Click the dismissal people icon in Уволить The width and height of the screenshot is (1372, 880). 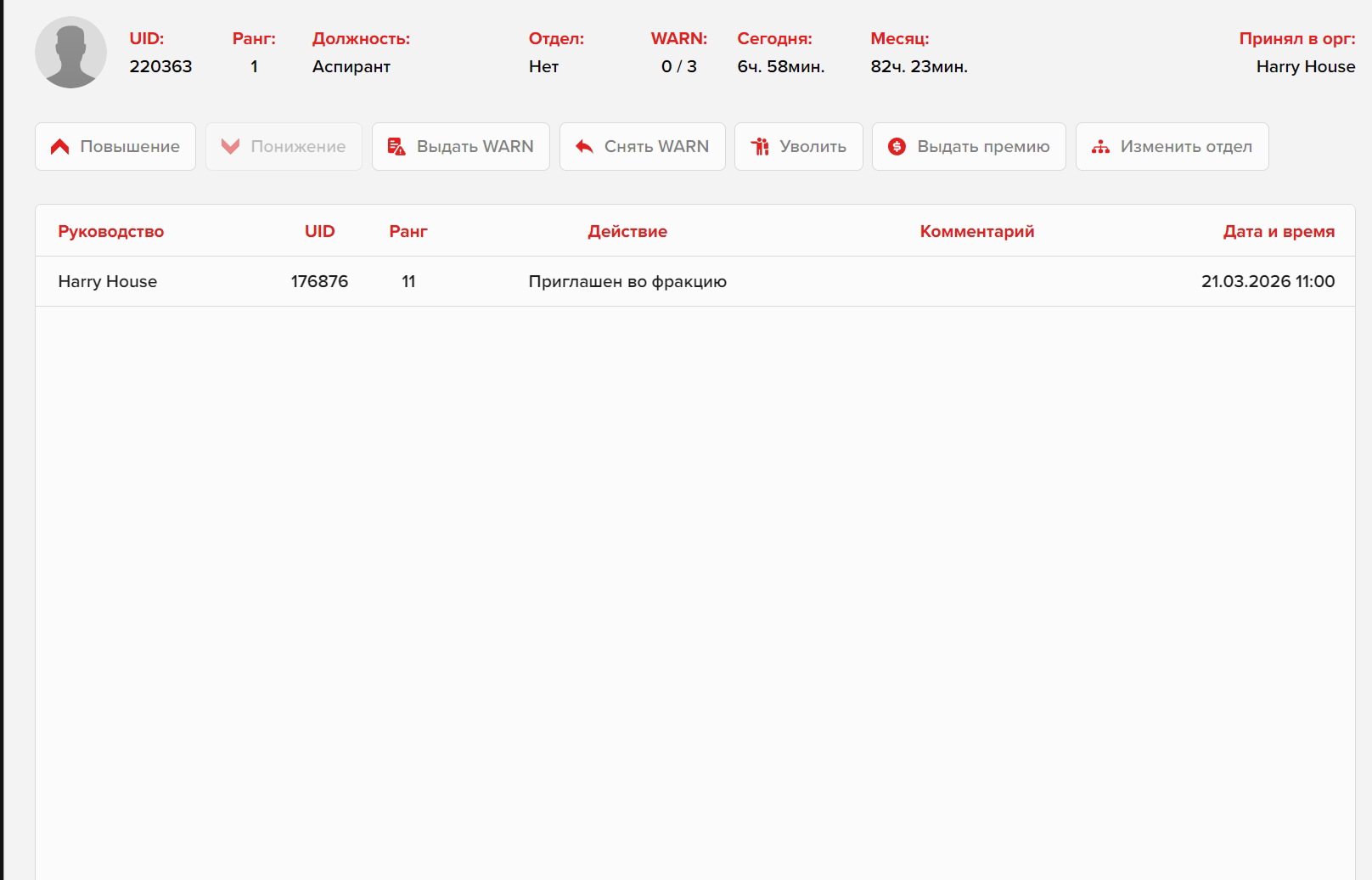pyautogui.click(x=760, y=147)
